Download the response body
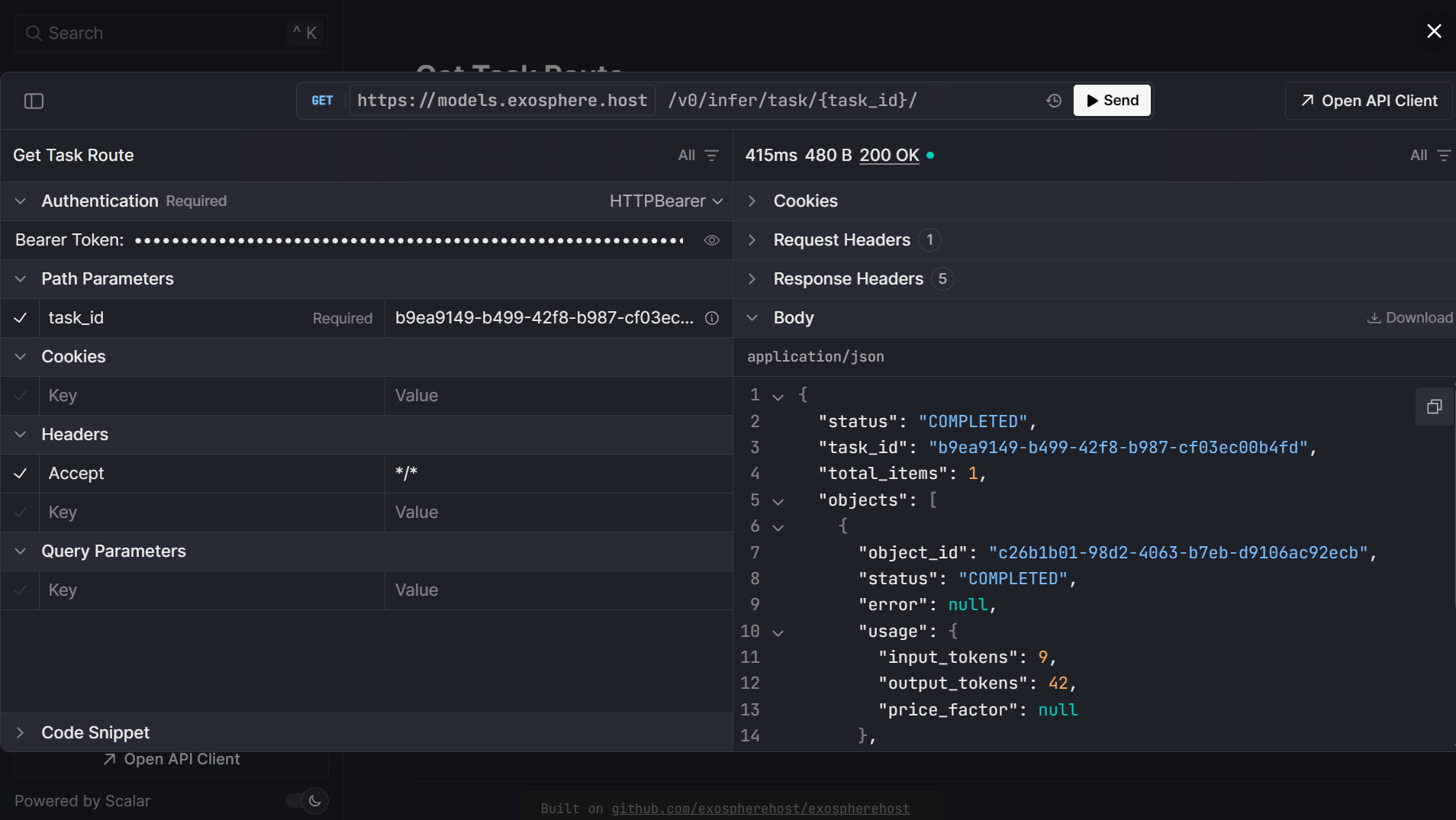The width and height of the screenshot is (1456, 820). click(x=1408, y=317)
